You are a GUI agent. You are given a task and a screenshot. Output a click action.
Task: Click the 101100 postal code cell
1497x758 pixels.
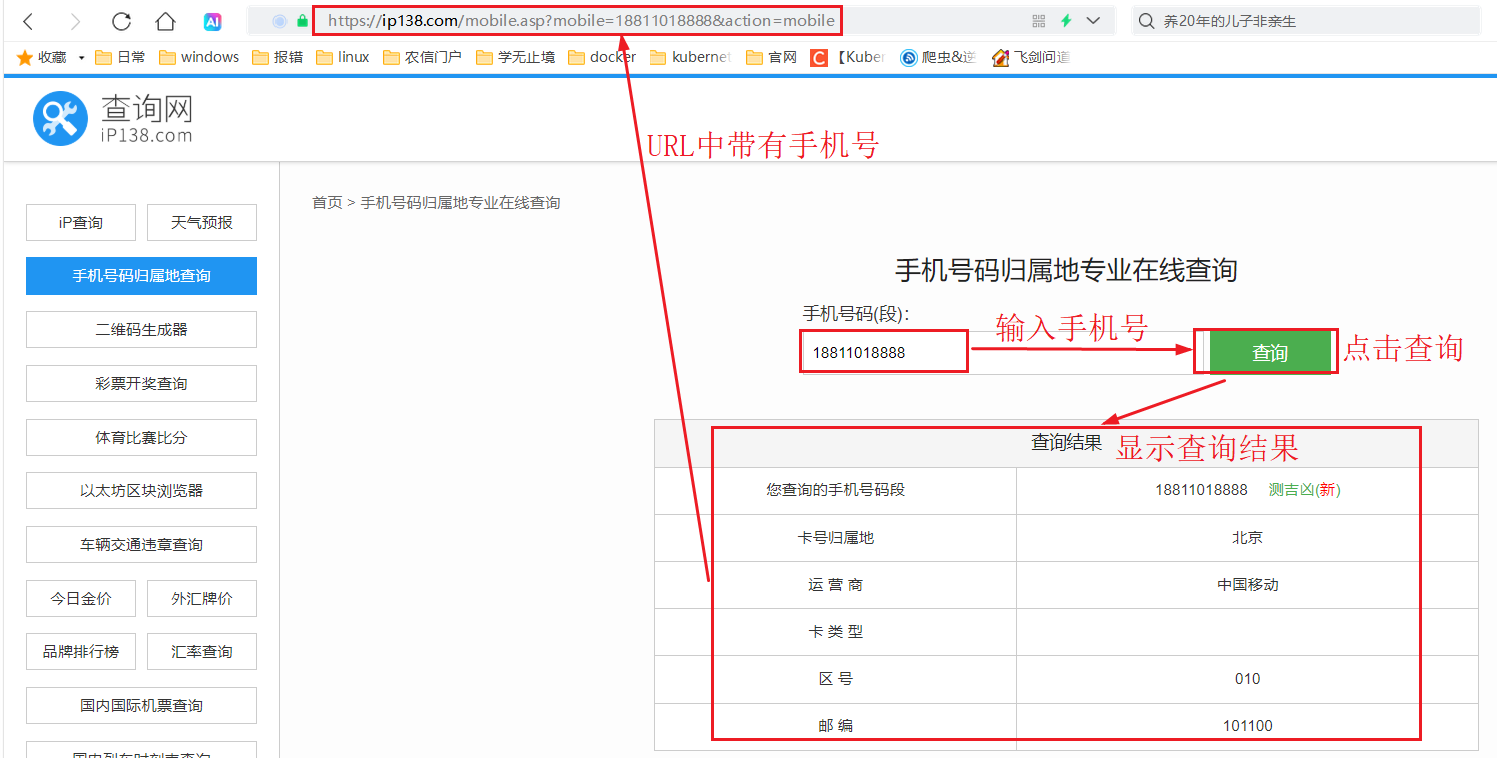click(1247, 725)
